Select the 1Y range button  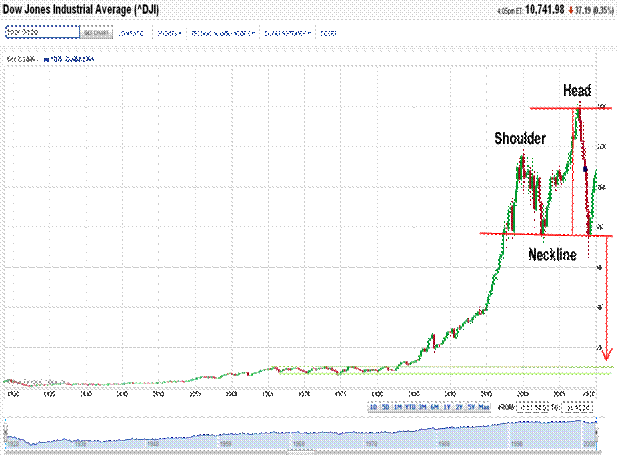(447, 407)
